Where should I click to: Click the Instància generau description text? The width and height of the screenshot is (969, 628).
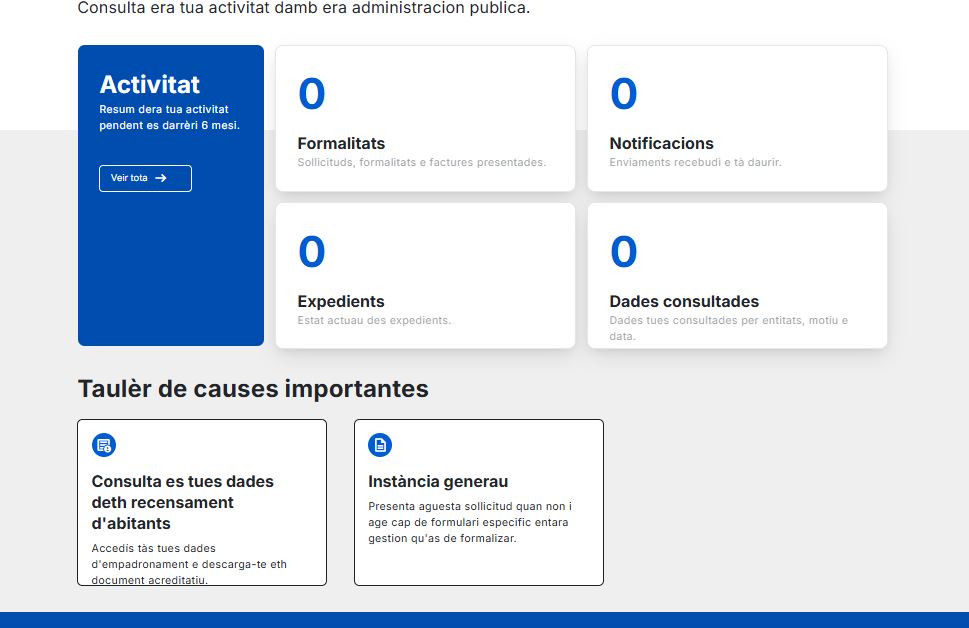(x=470, y=522)
